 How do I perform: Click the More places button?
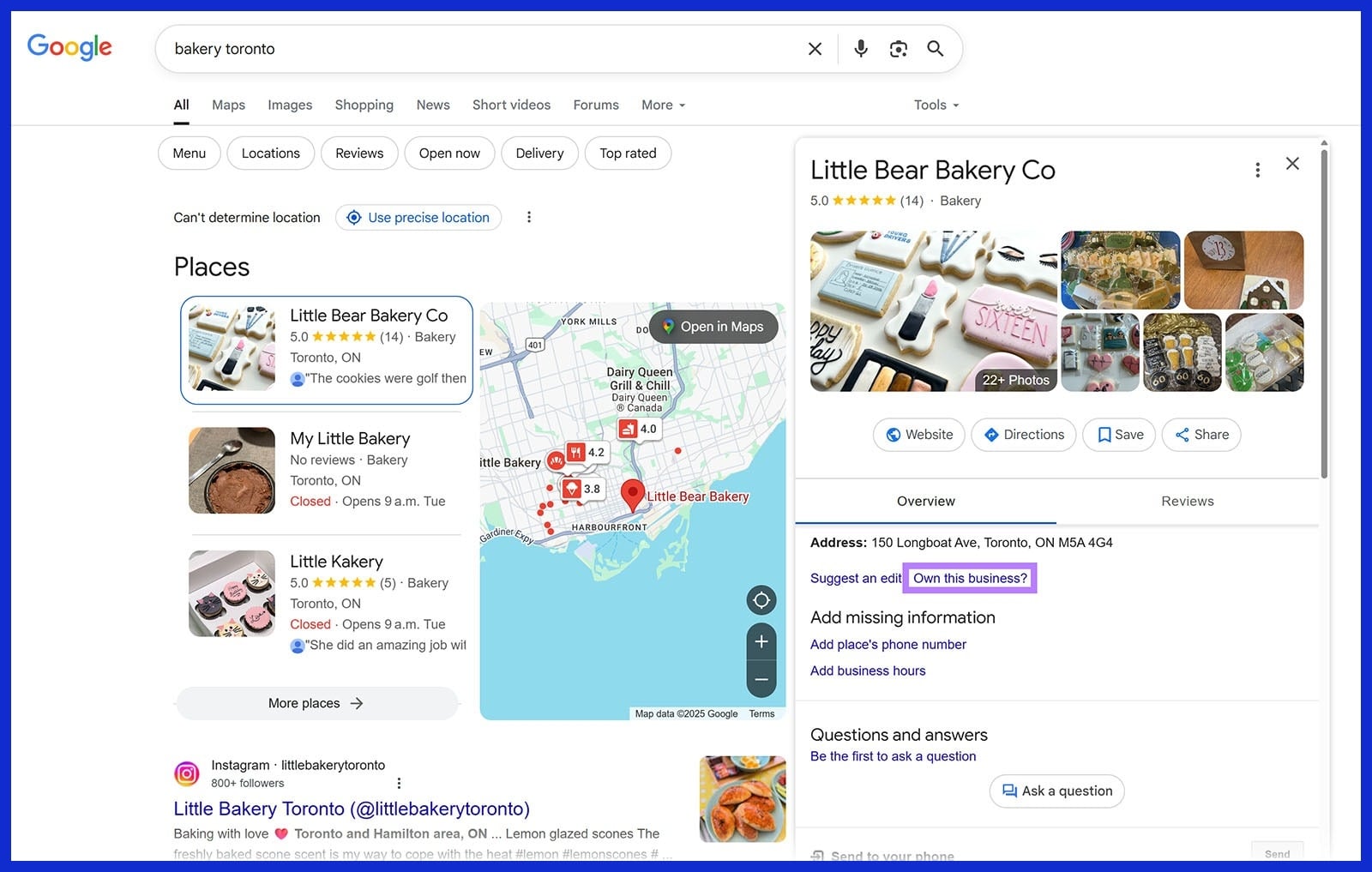coord(316,703)
